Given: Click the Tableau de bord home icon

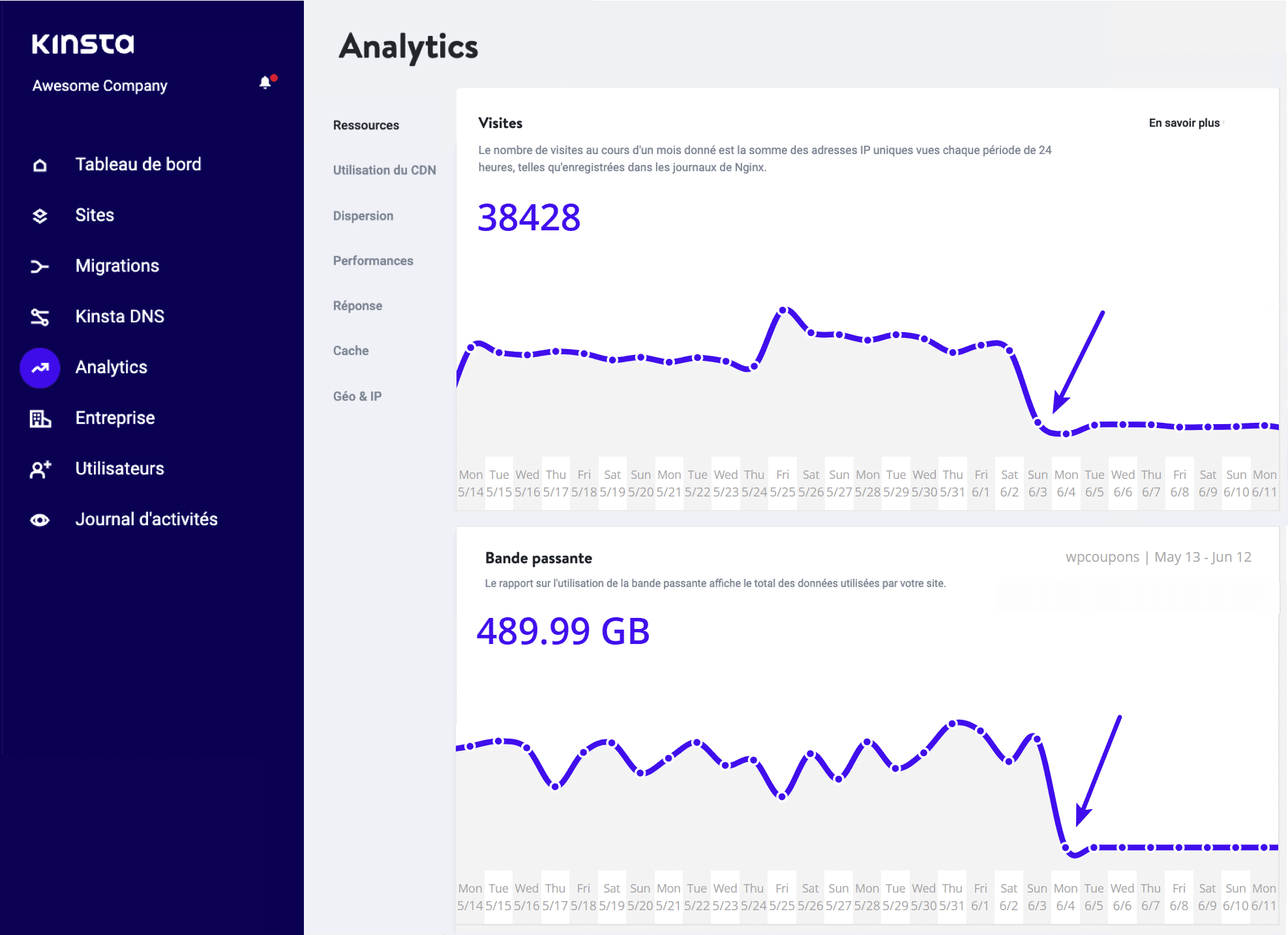Looking at the screenshot, I should point(40,165).
